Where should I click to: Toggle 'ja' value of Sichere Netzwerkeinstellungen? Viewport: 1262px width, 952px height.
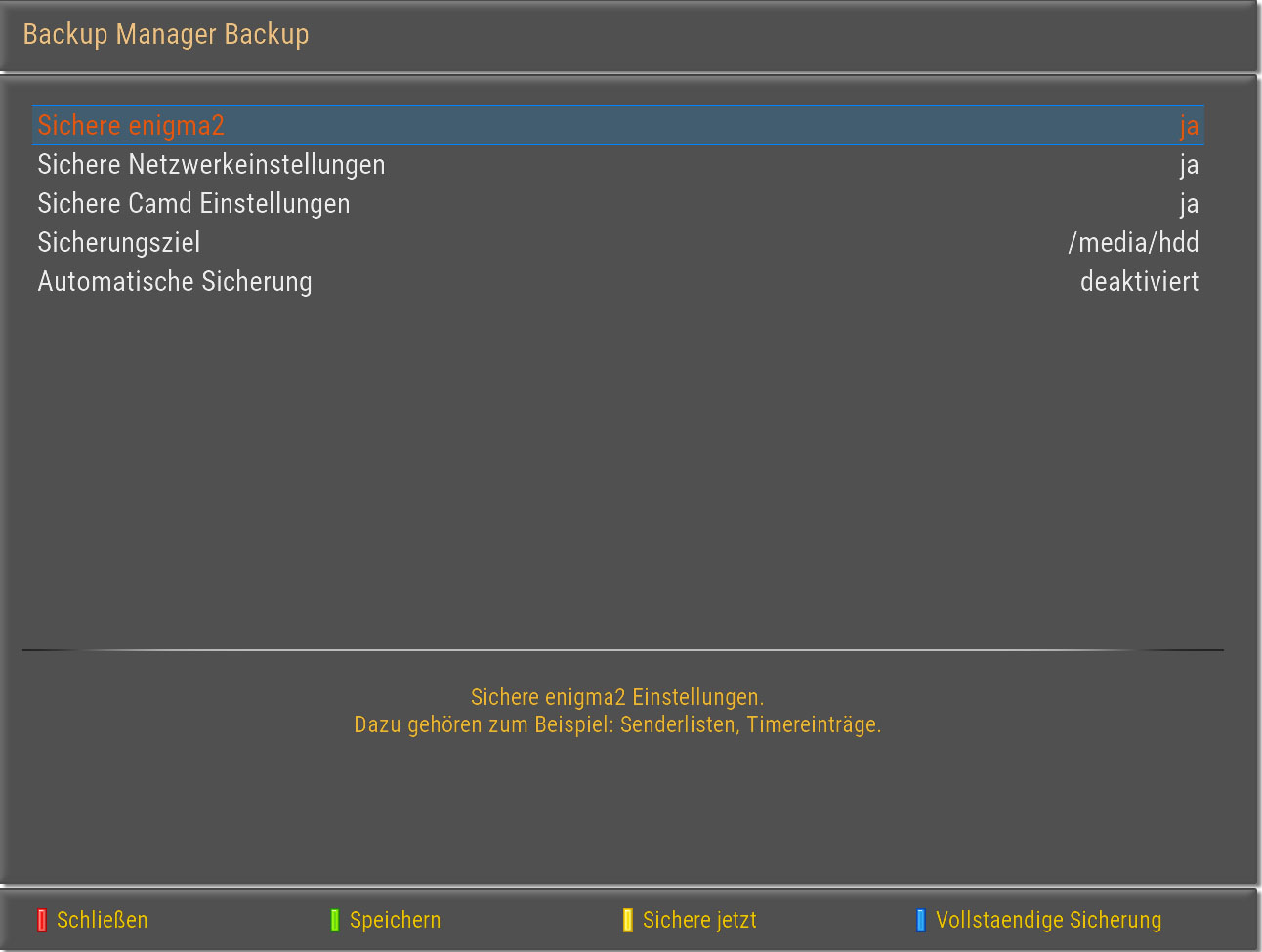tap(1188, 165)
